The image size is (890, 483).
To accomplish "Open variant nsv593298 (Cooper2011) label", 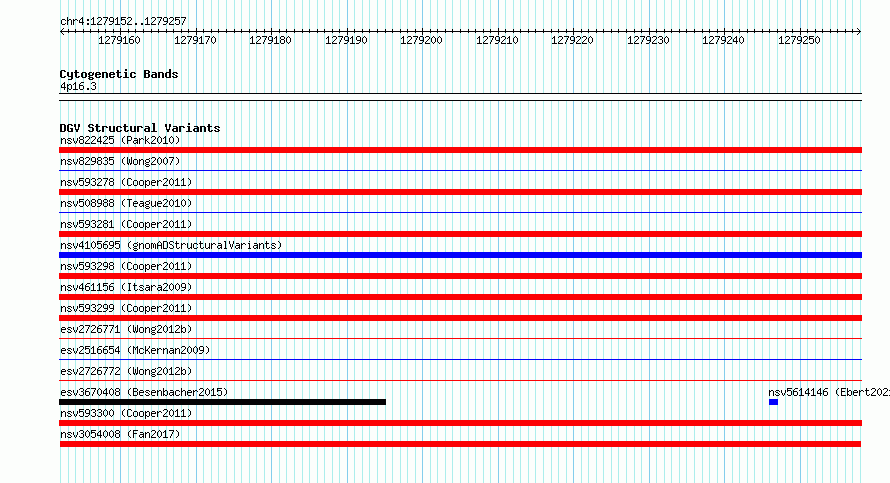I will (126, 266).
